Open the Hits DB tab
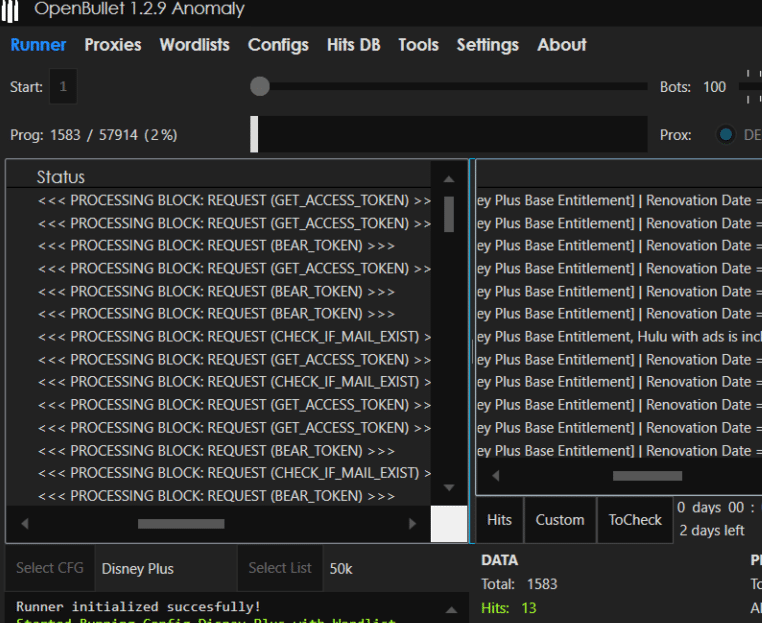 point(354,45)
